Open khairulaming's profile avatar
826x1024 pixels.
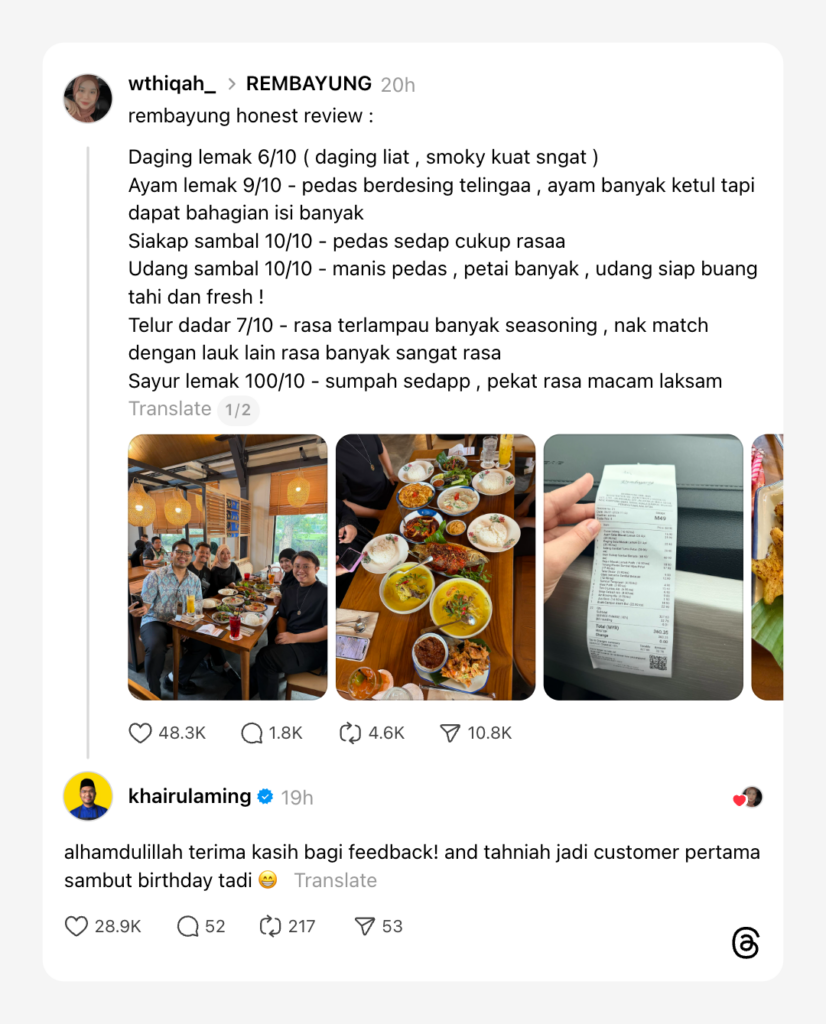pyautogui.click(x=88, y=796)
